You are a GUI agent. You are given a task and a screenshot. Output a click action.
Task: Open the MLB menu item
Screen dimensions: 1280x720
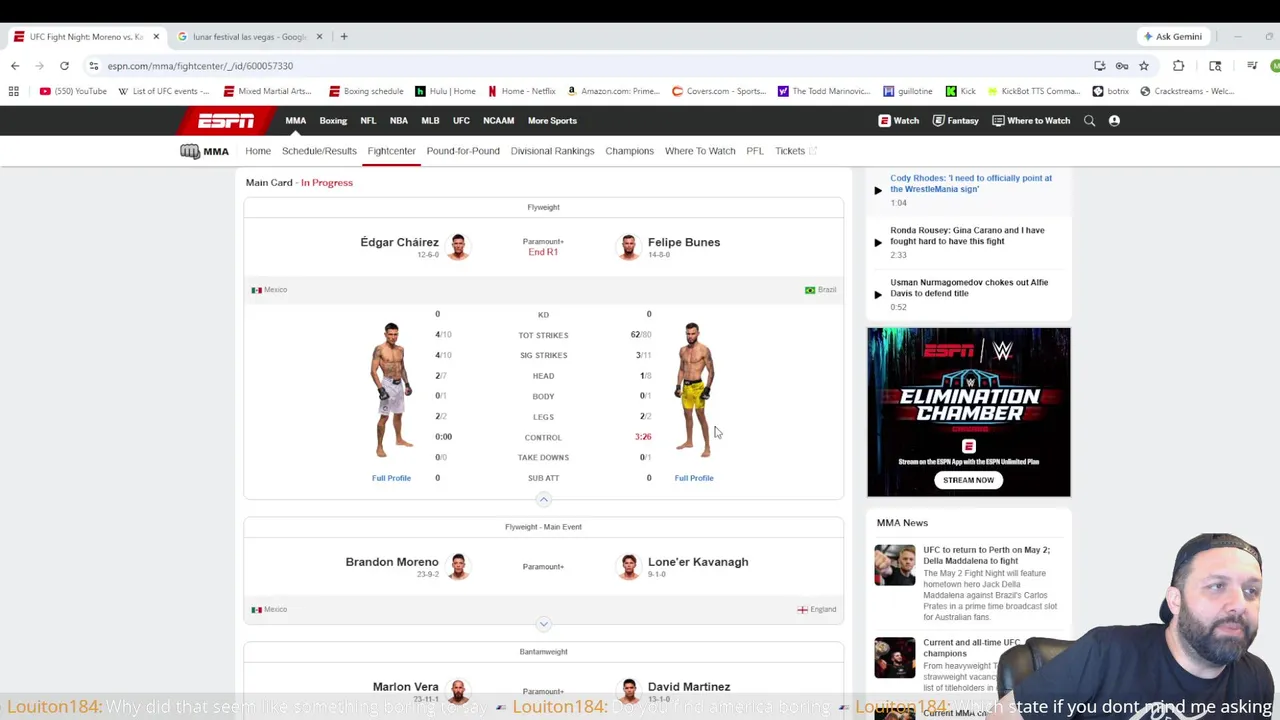[430, 121]
